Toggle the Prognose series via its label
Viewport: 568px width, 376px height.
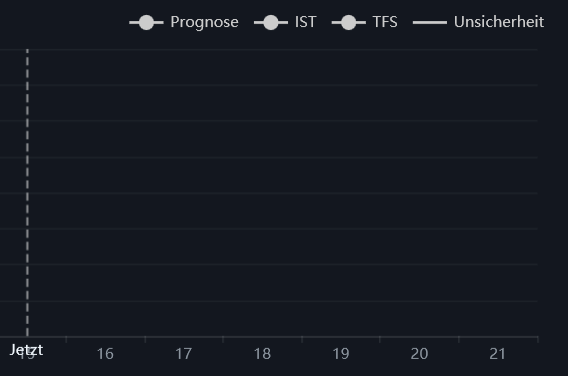[204, 22]
